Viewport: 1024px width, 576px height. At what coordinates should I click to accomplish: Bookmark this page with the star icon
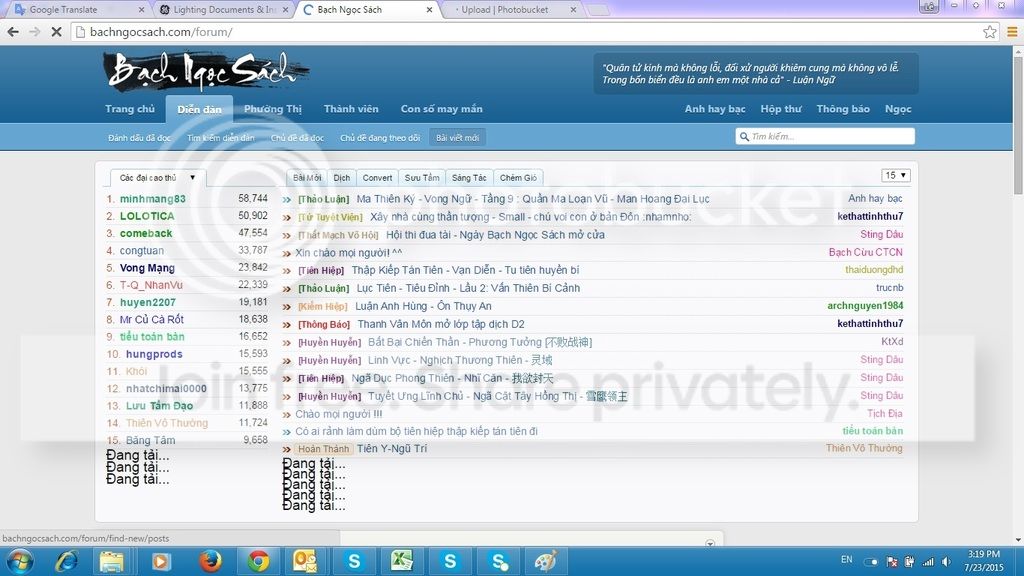[989, 32]
